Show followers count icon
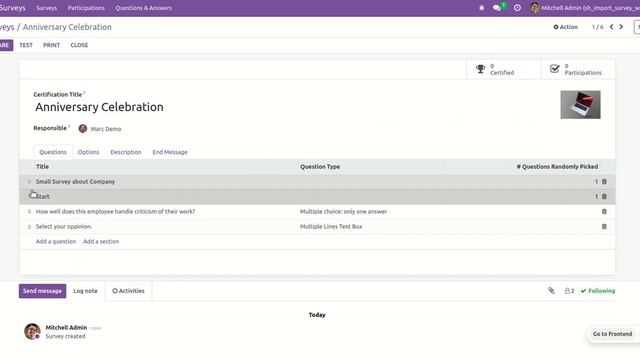 [569, 291]
